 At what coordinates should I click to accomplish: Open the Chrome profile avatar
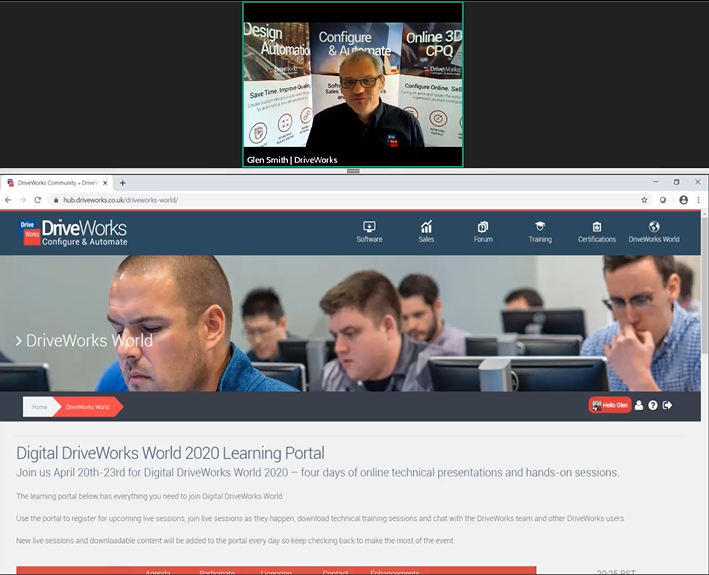[683, 200]
